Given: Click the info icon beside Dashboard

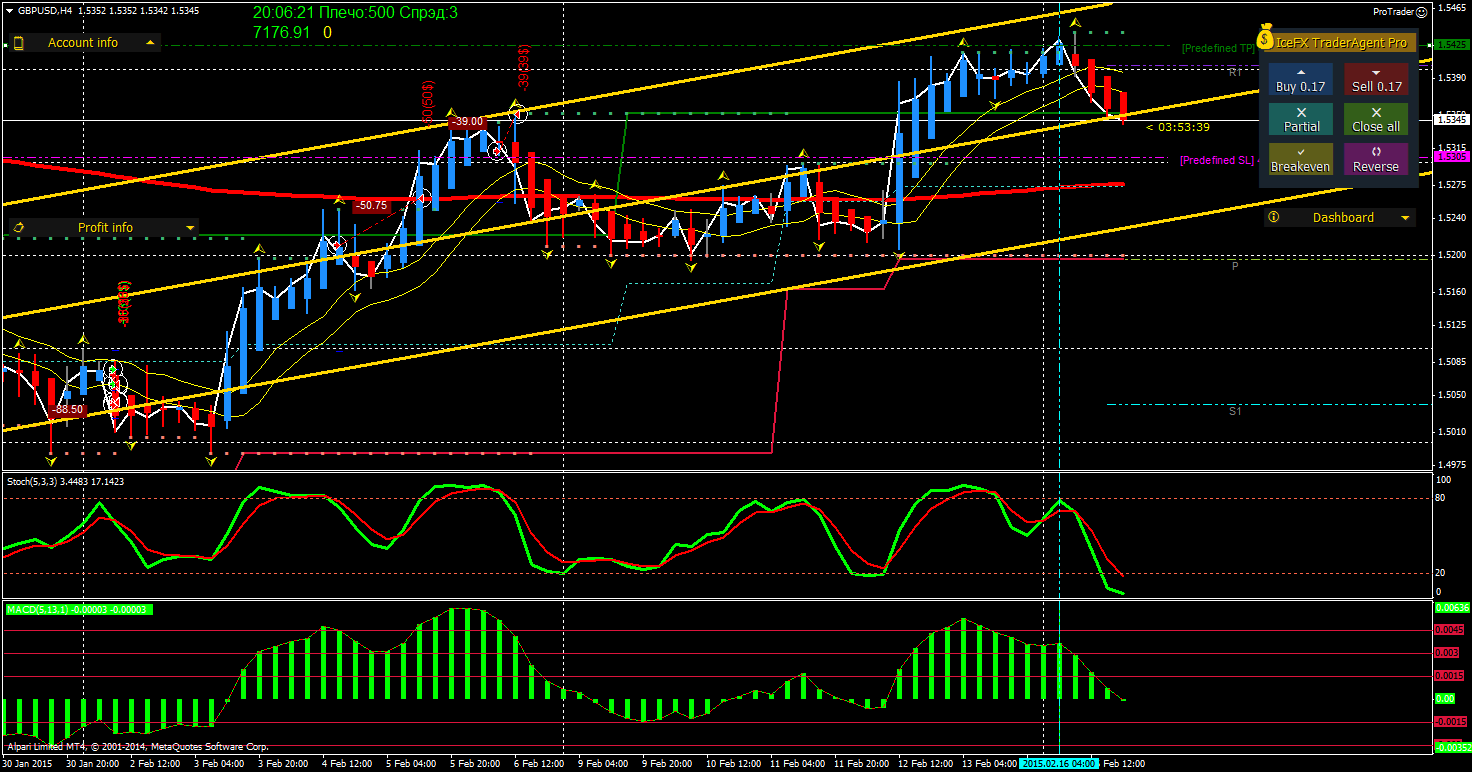Looking at the screenshot, I should (1273, 217).
